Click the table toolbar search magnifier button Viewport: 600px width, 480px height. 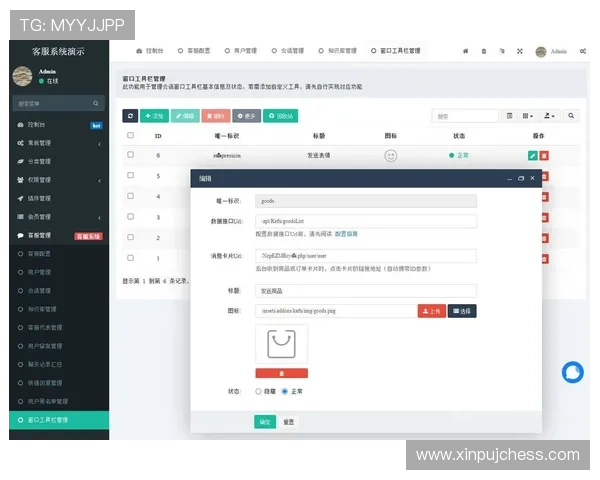coord(571,116)
